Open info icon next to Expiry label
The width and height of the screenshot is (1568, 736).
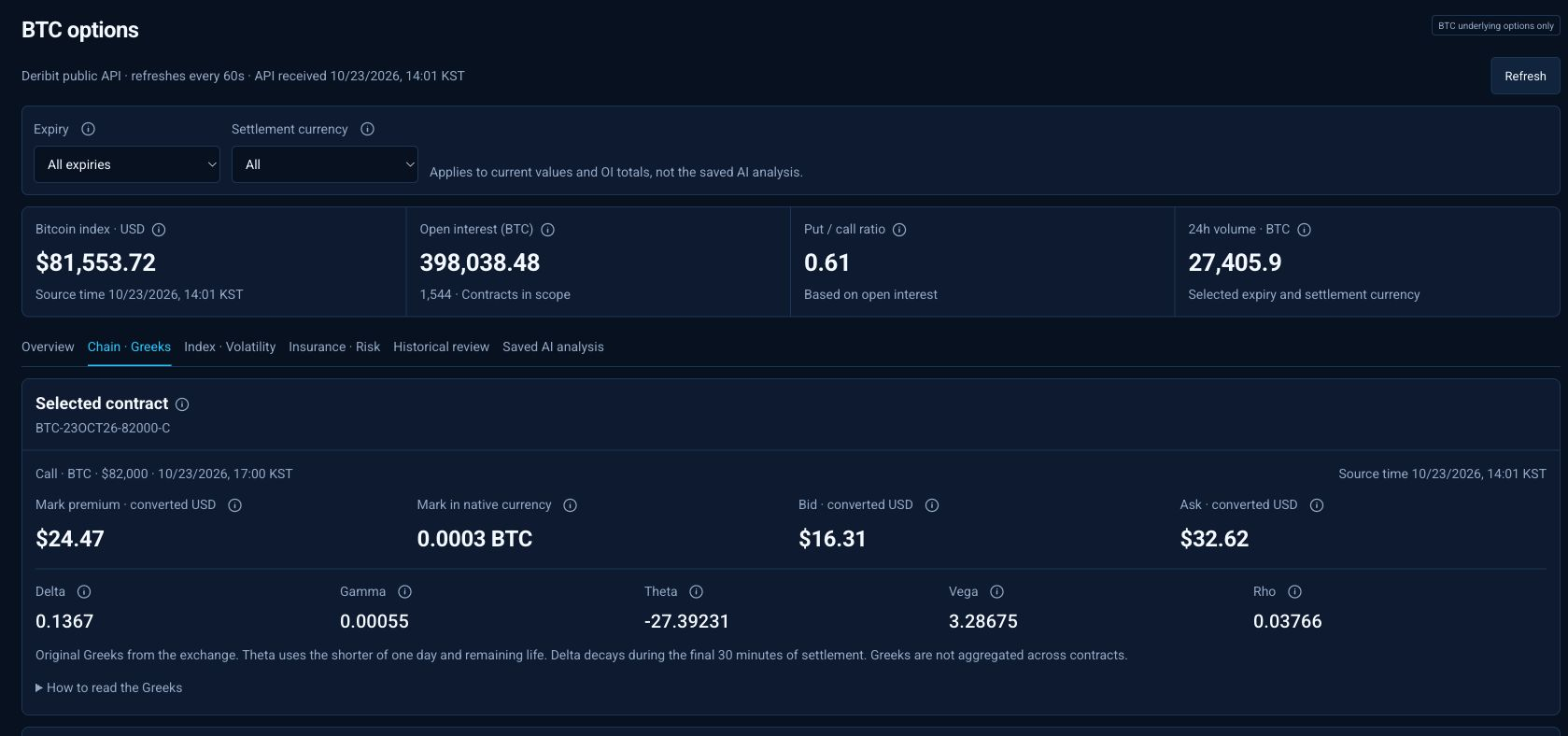89,129
